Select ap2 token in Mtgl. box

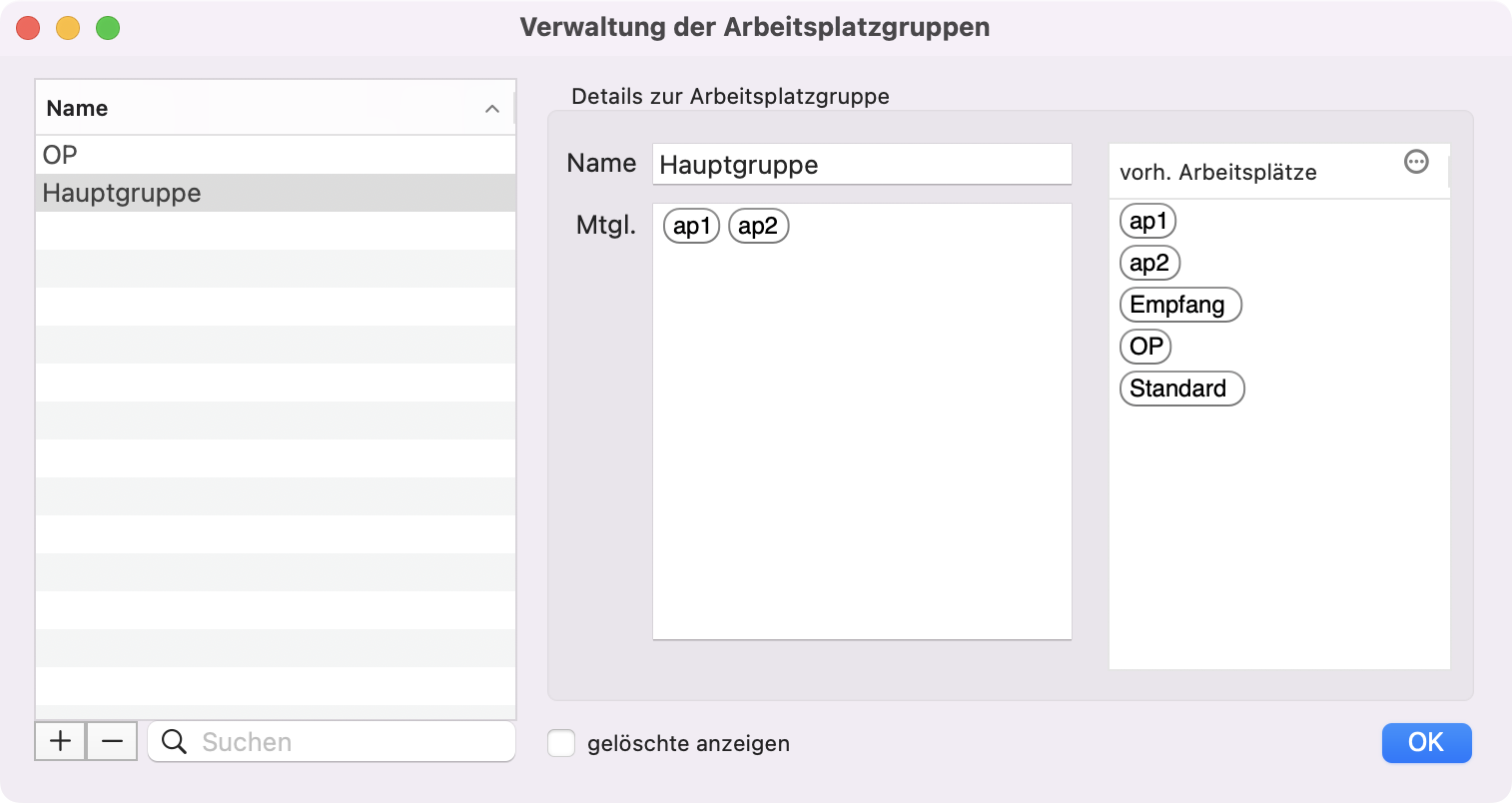(x=759, y=226)
